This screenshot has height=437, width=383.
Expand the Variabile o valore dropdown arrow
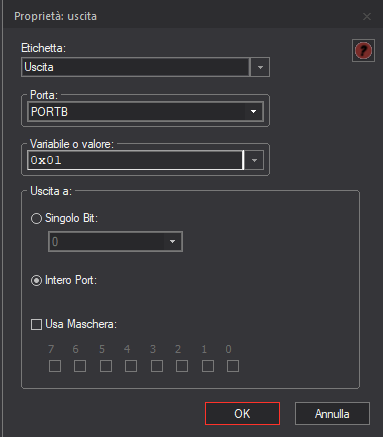pos(254,160)
